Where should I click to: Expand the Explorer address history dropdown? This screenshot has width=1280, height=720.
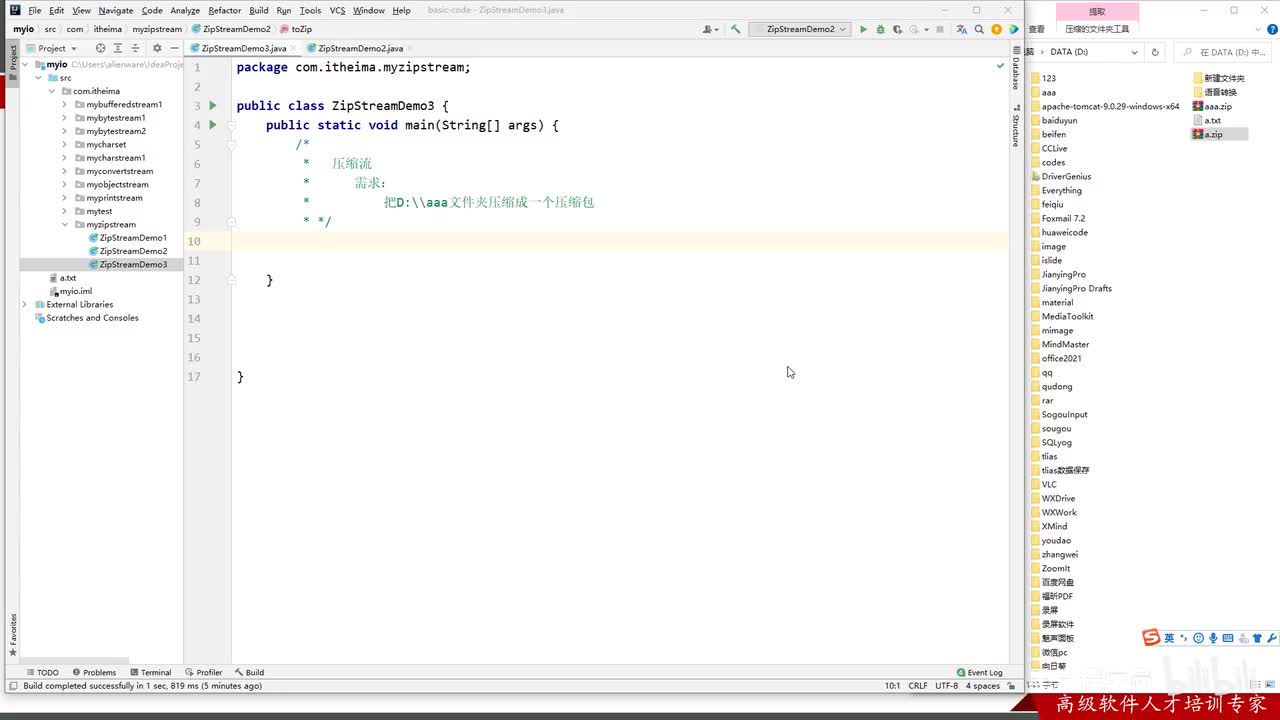pos(1134,52)
